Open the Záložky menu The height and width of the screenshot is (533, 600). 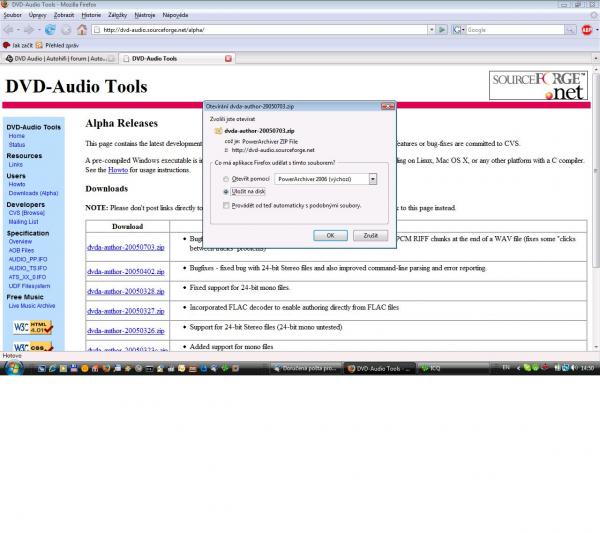(x=116, y=17)
